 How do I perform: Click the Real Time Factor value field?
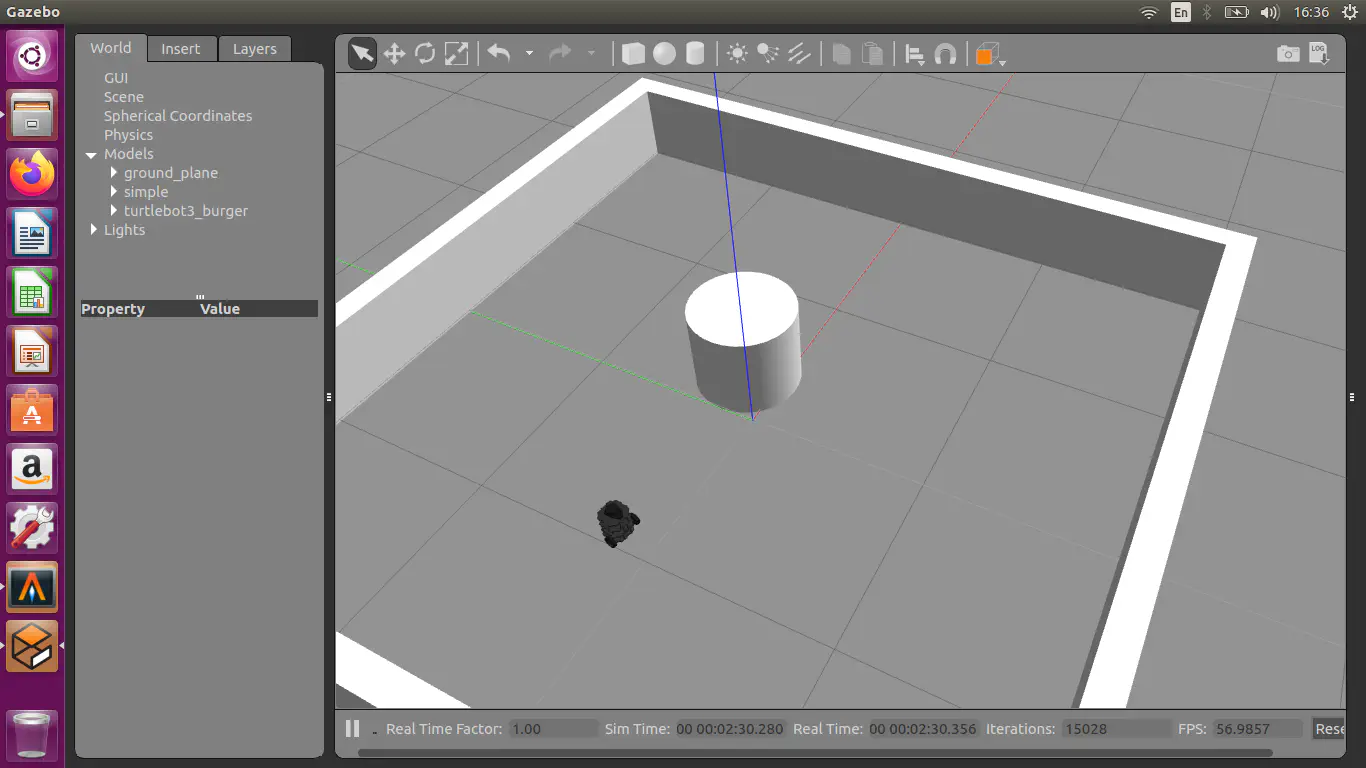[x=553, y=729]
